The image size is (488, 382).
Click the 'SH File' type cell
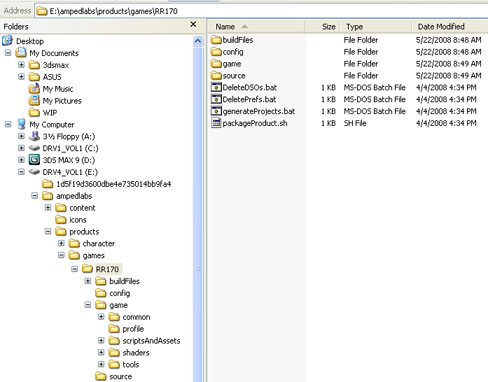coord(355,123)
